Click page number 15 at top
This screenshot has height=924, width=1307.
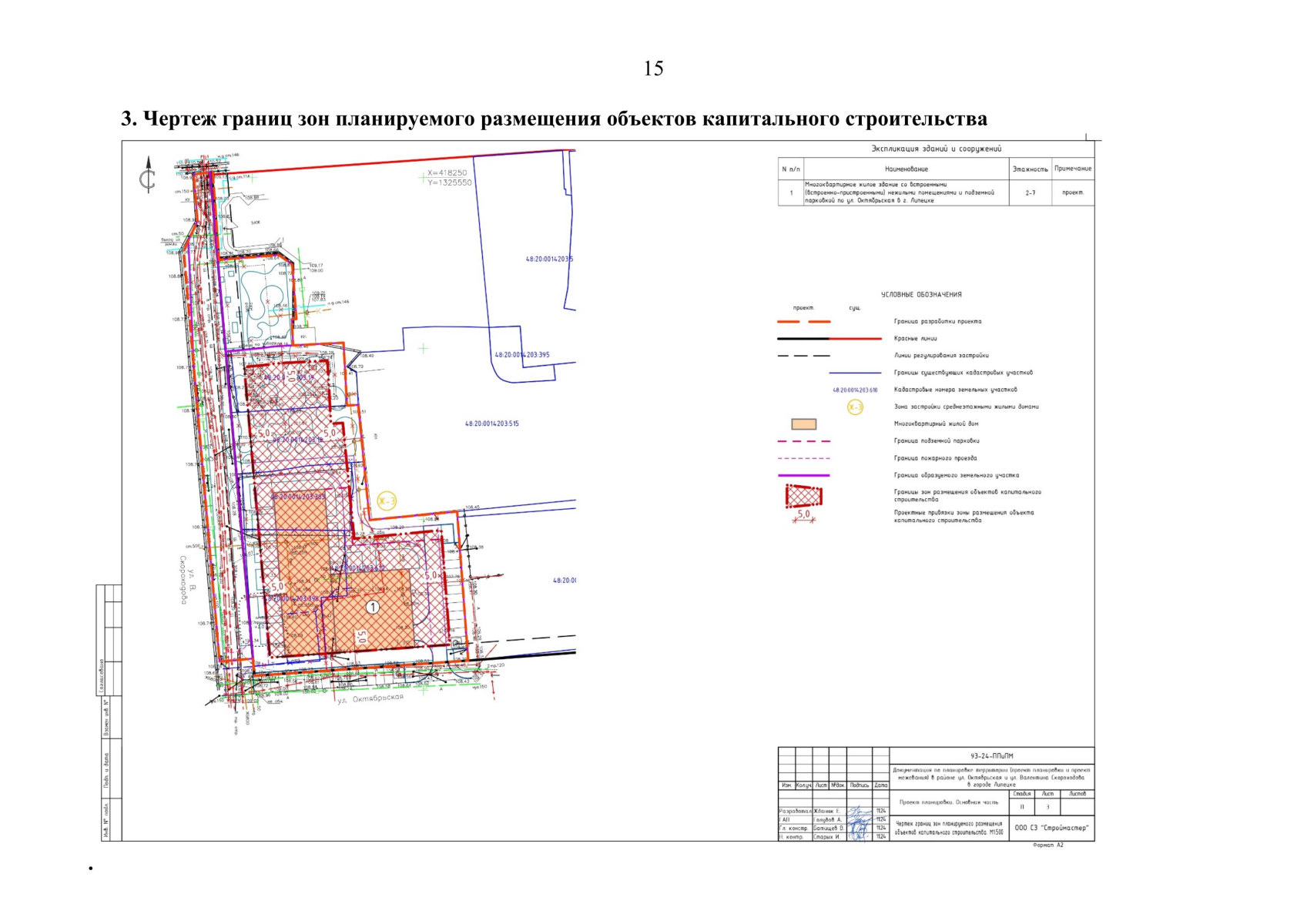click(x=653, y=69)
